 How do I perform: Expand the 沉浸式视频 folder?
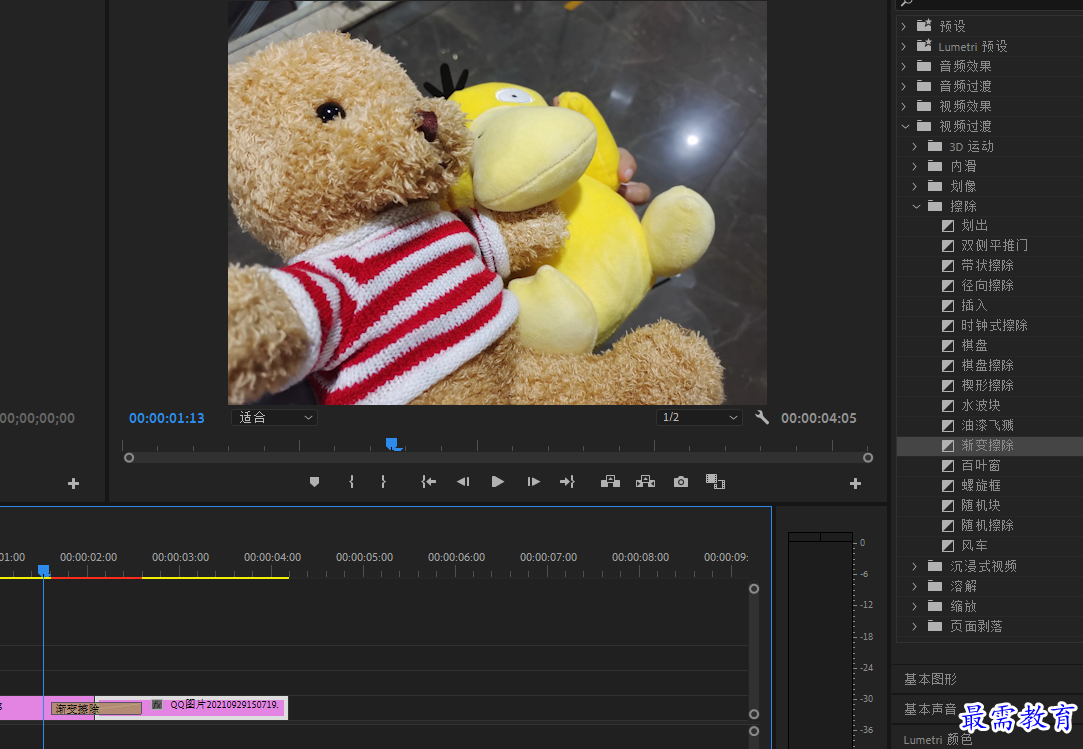coord(915,567)
